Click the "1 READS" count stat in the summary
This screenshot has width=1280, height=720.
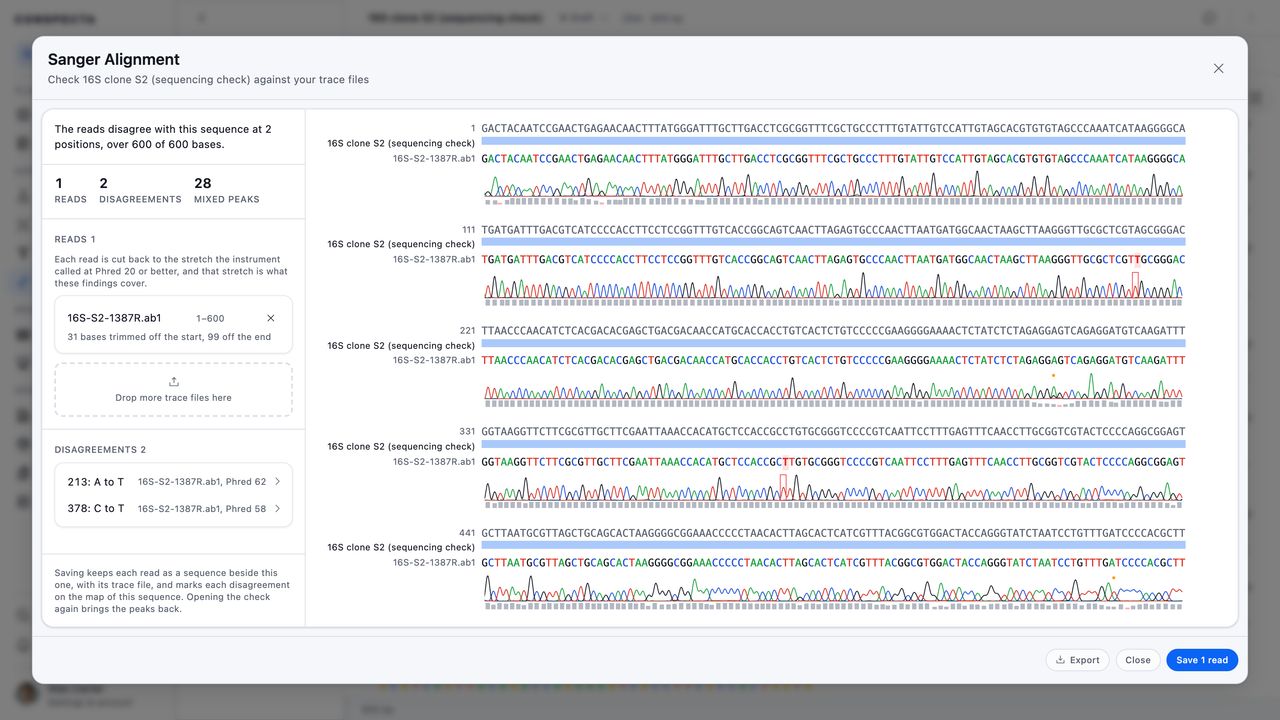point(70,190)
